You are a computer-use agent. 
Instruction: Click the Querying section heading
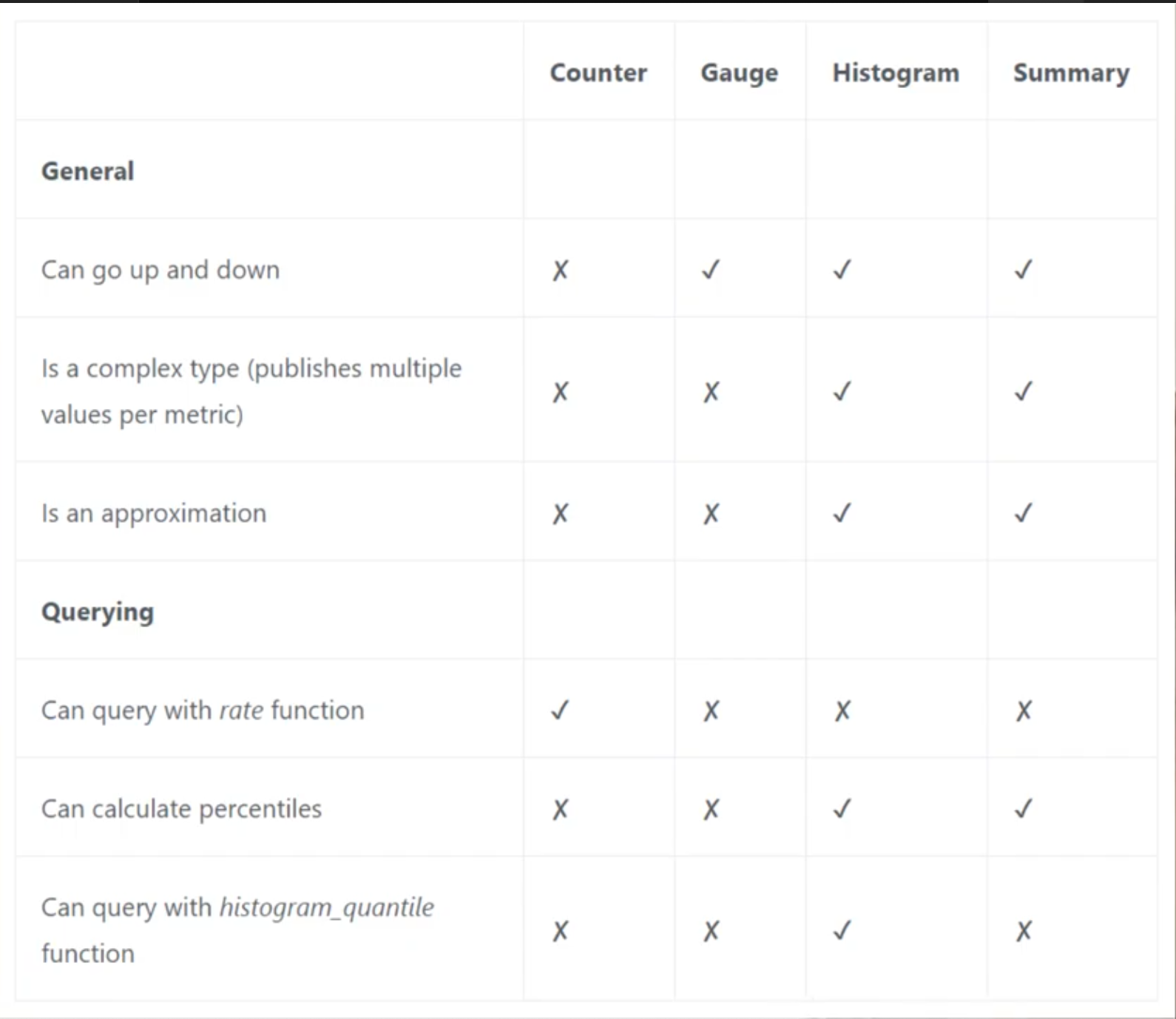(98, 612)
